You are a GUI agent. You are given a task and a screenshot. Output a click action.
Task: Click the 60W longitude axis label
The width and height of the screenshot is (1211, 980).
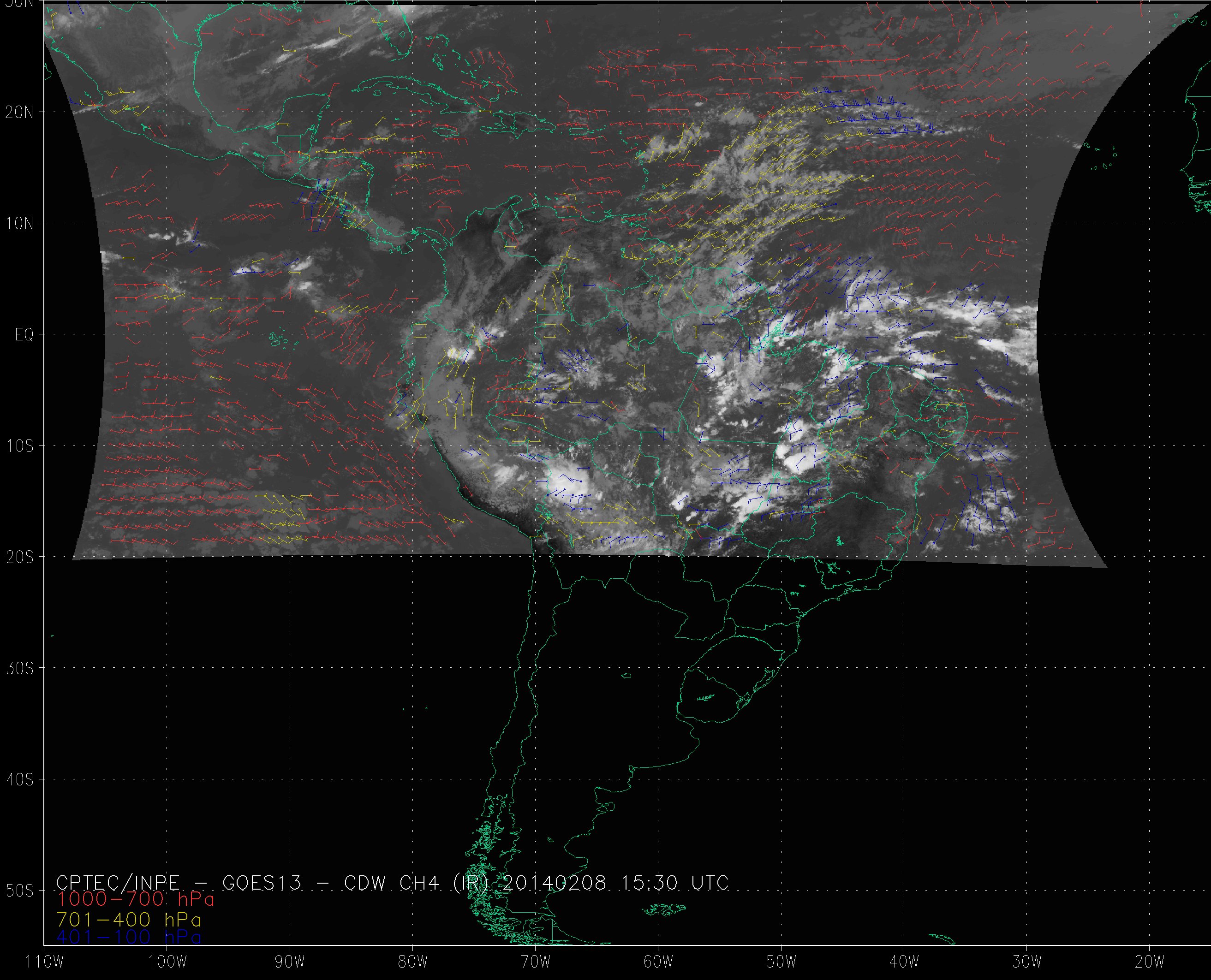(x=658, y=962)
